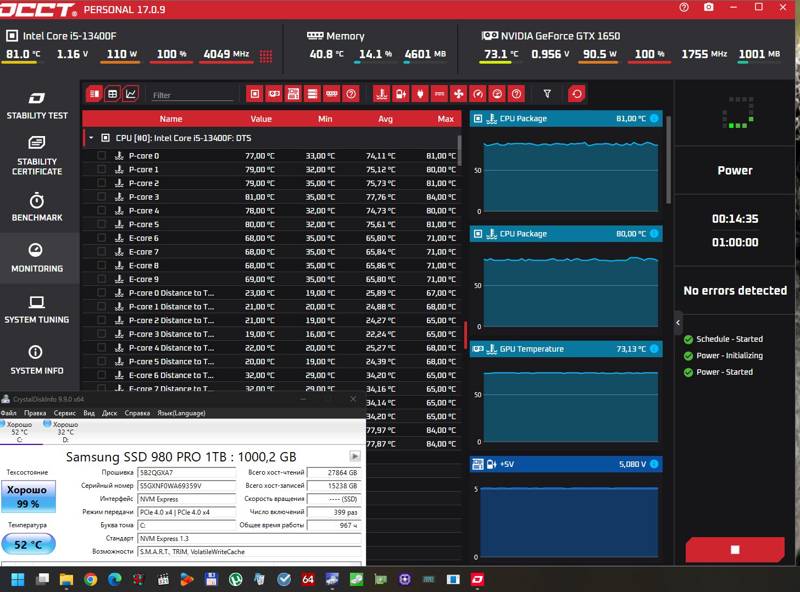Screen dimensions: 800x592
Task: Open uTorrent from the taskbar
Action: 235,579
